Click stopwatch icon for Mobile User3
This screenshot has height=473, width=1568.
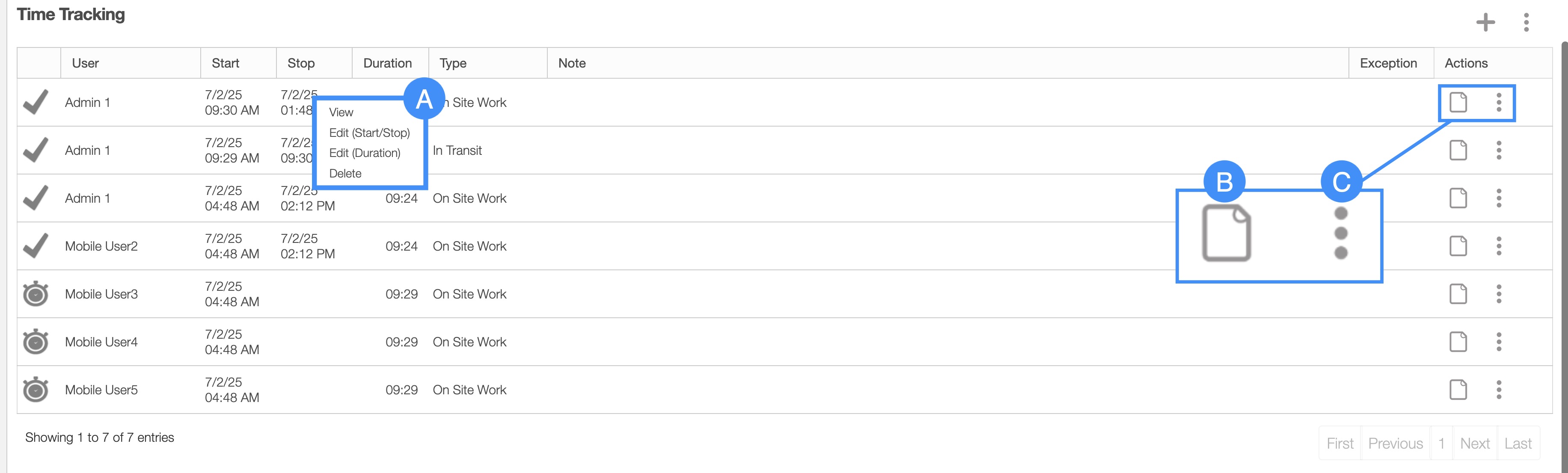coord(36,294)
